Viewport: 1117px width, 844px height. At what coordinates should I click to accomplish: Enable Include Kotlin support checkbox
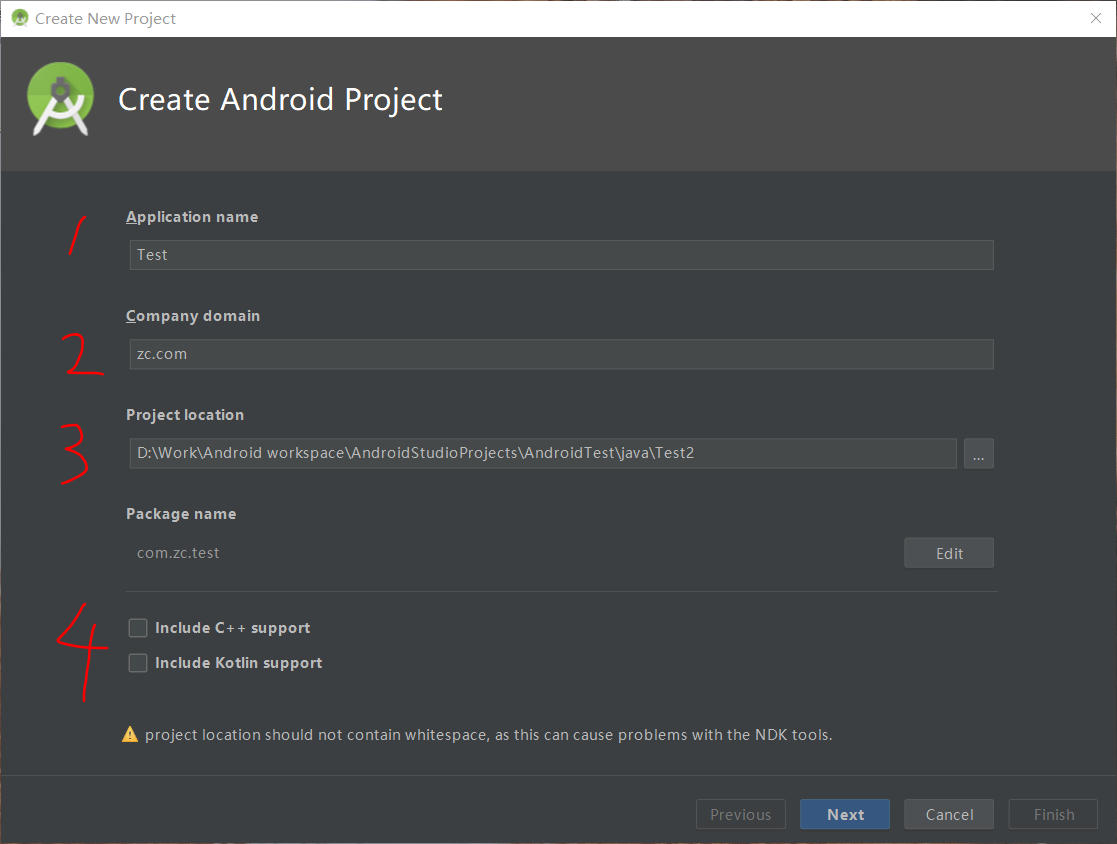138,662
